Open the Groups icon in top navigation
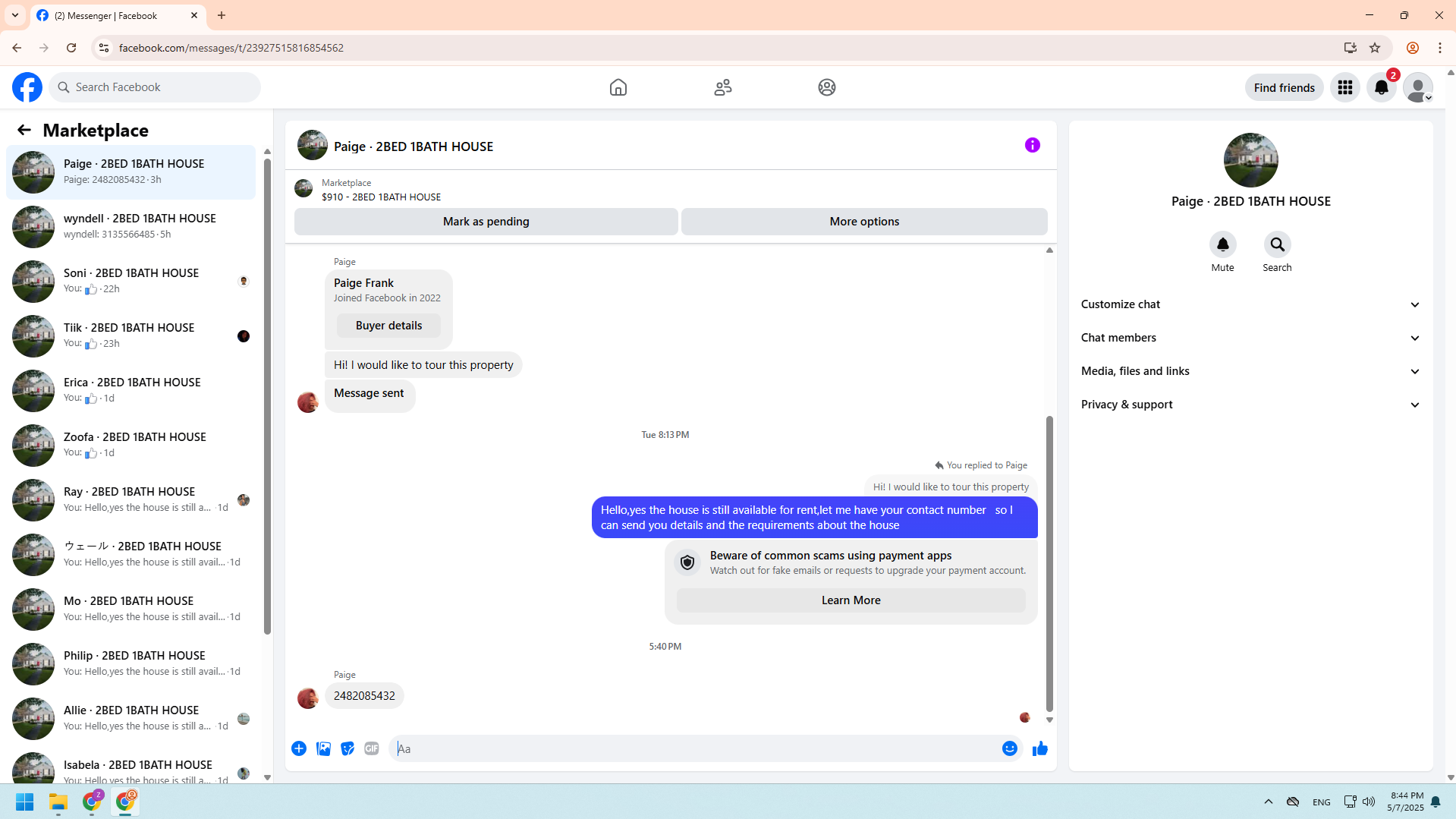 tap(827, 87)
